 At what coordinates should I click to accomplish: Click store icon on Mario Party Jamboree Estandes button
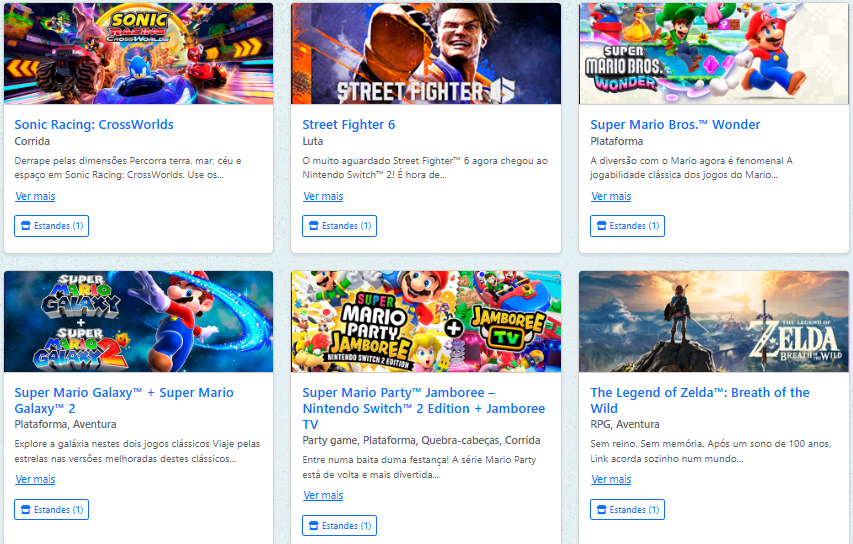point(314,526)
